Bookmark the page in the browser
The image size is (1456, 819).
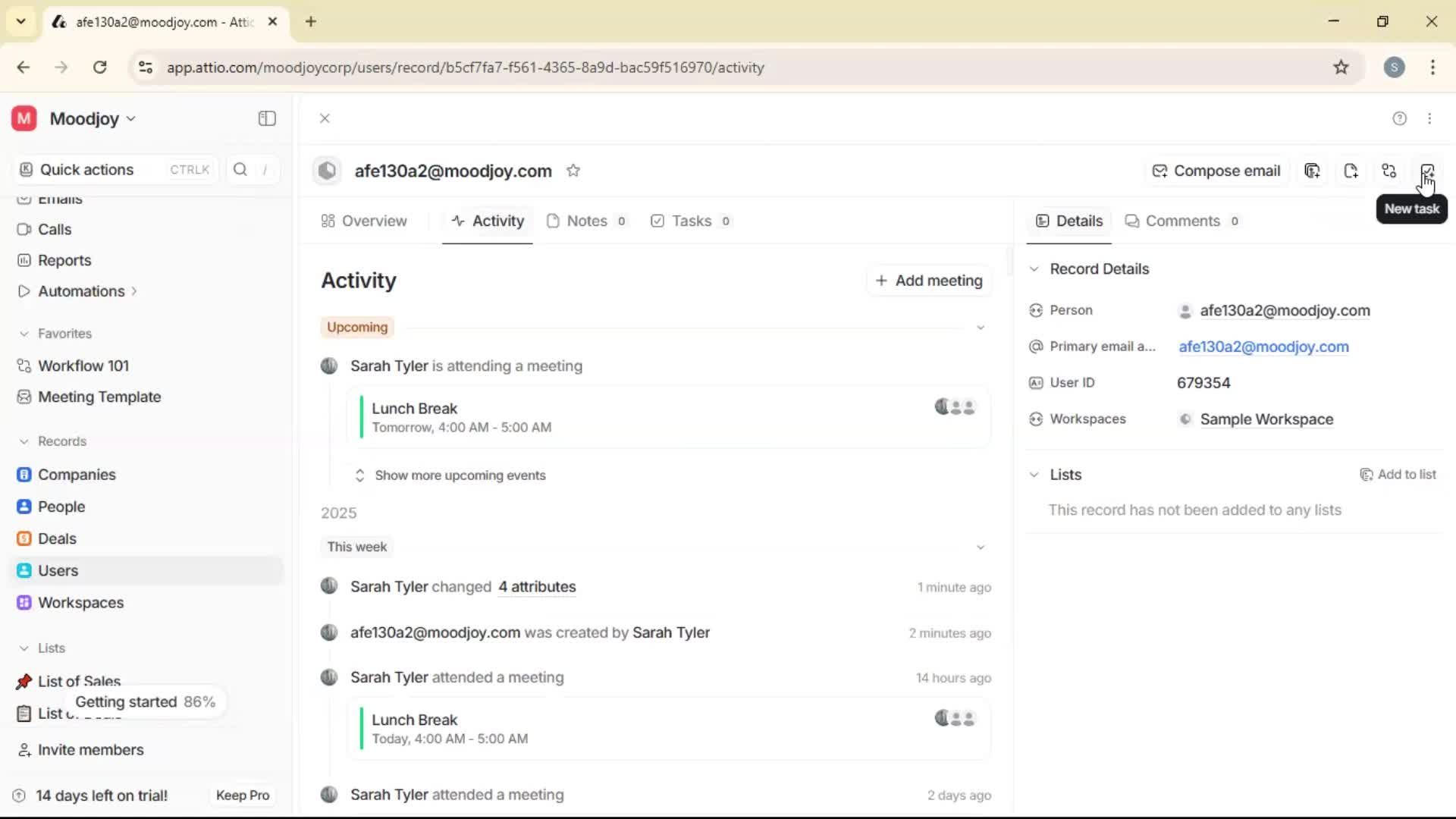[1341, 67]
